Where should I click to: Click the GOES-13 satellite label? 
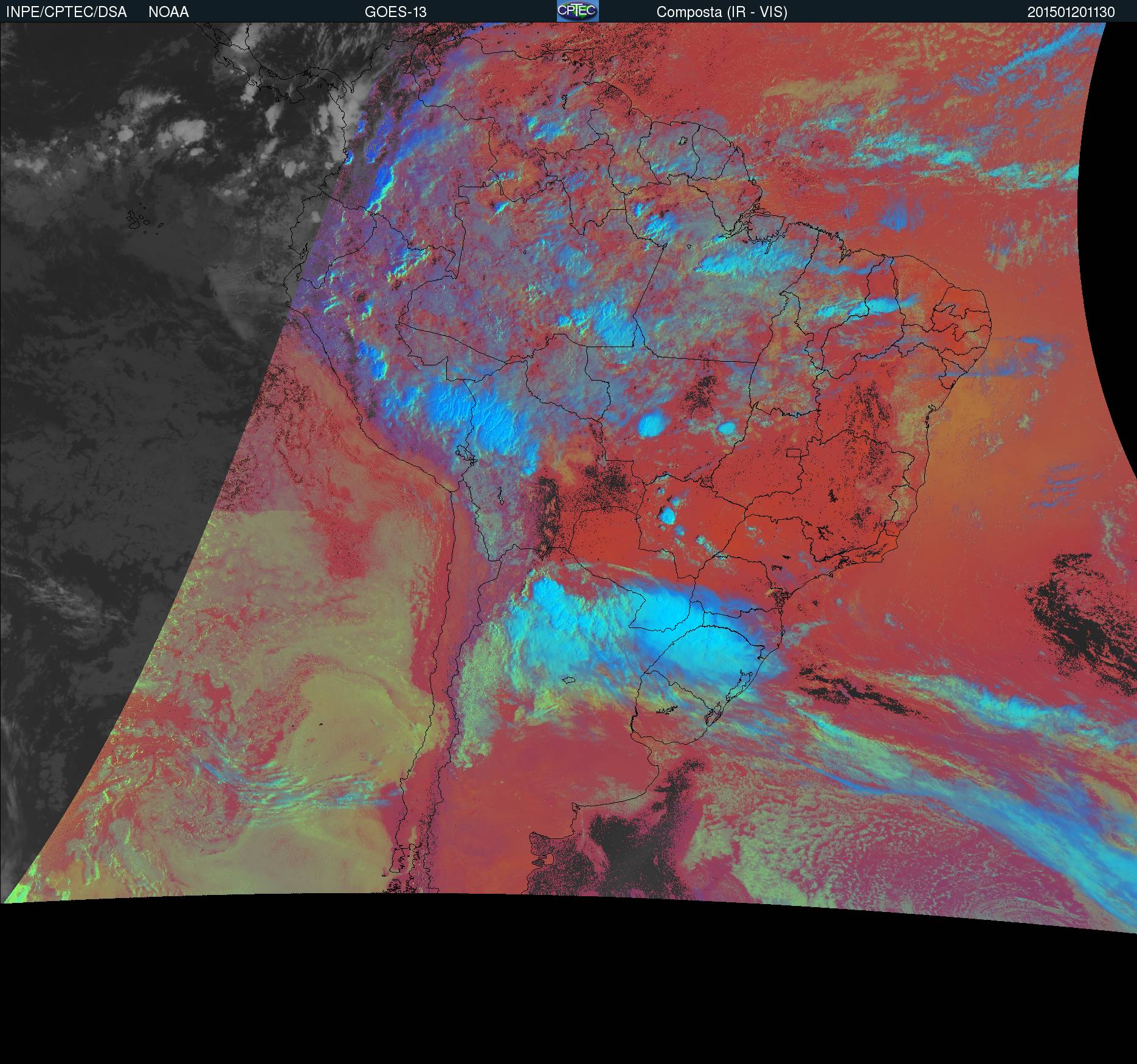395,12
